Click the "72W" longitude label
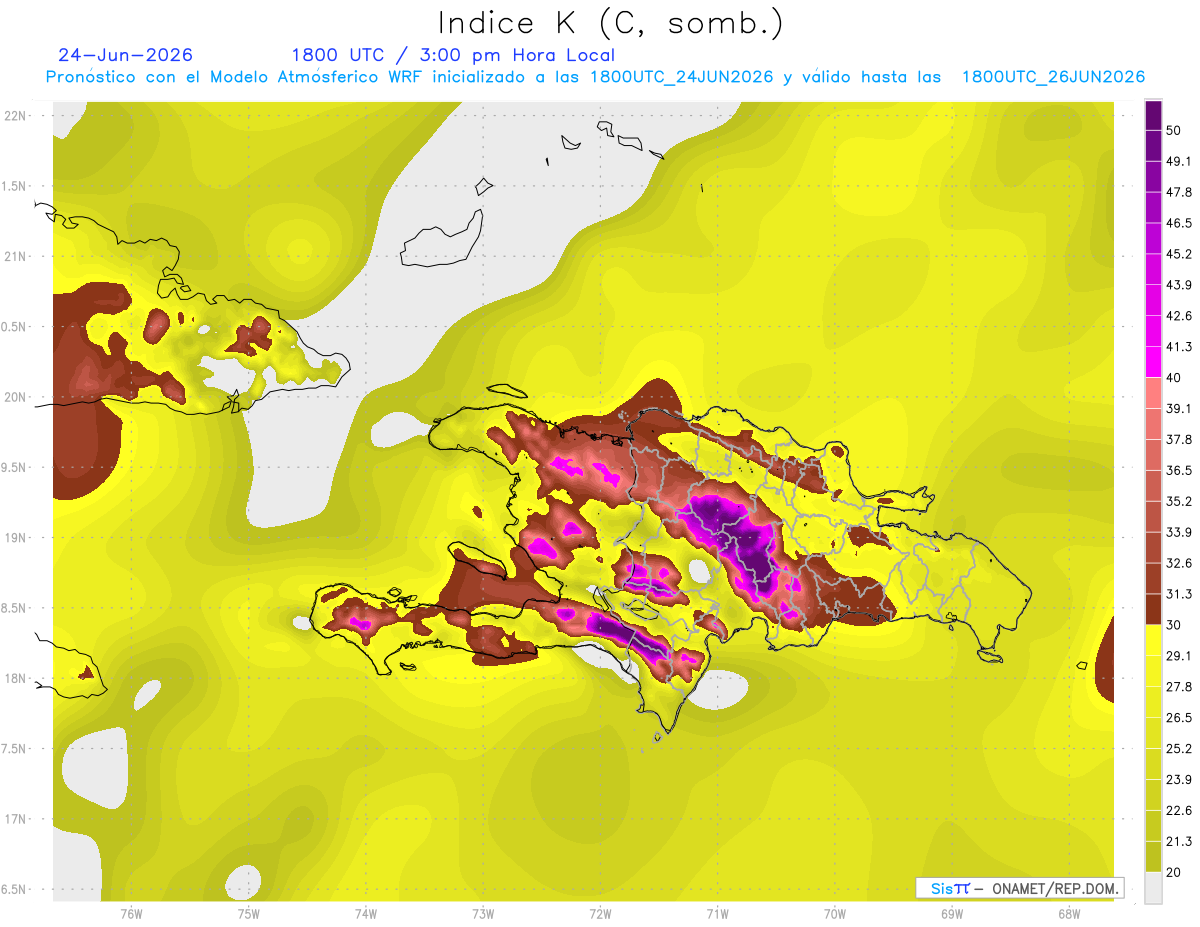 pyautogui.click(x=600, y=912)
